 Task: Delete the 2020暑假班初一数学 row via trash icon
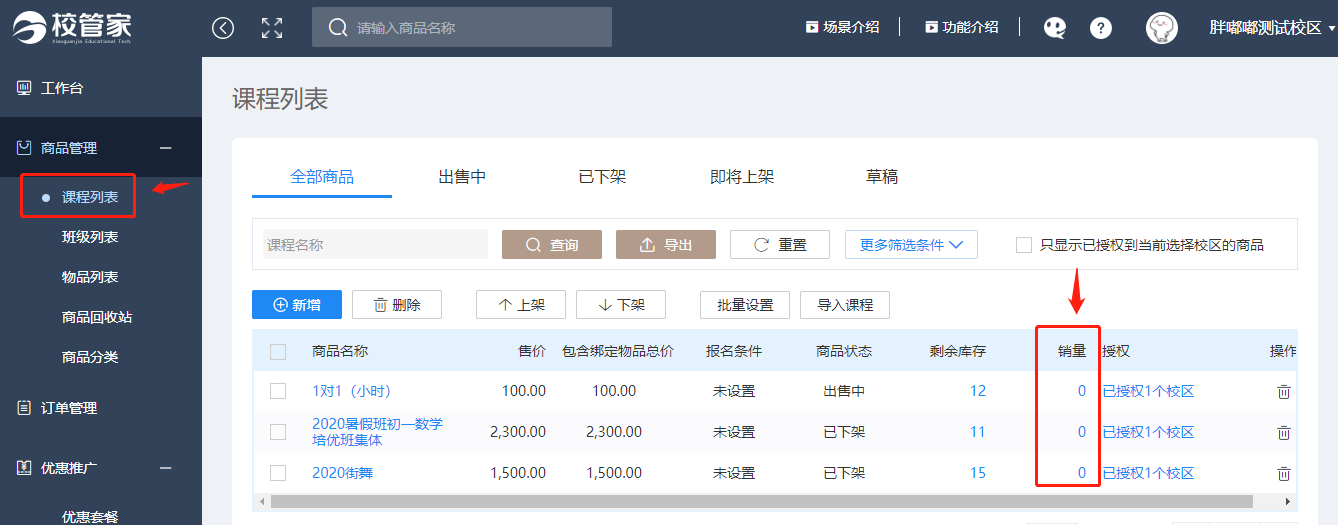[1284, 432]
